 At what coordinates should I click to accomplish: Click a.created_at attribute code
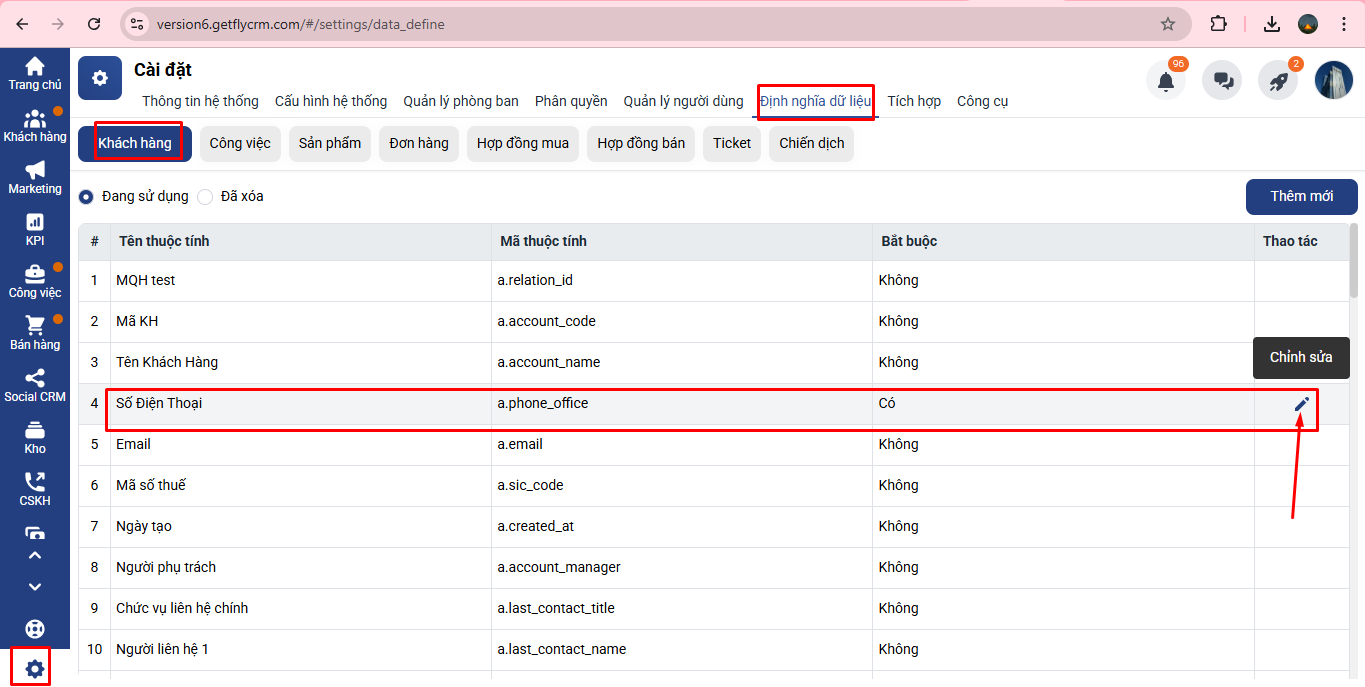click(536, 526)
